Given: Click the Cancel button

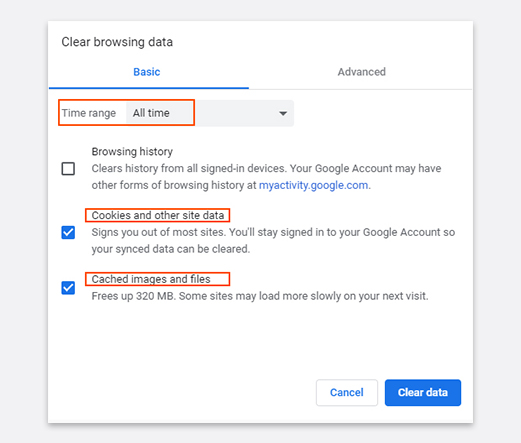Looking at the screenshot, I should click(x=347, y=392).
